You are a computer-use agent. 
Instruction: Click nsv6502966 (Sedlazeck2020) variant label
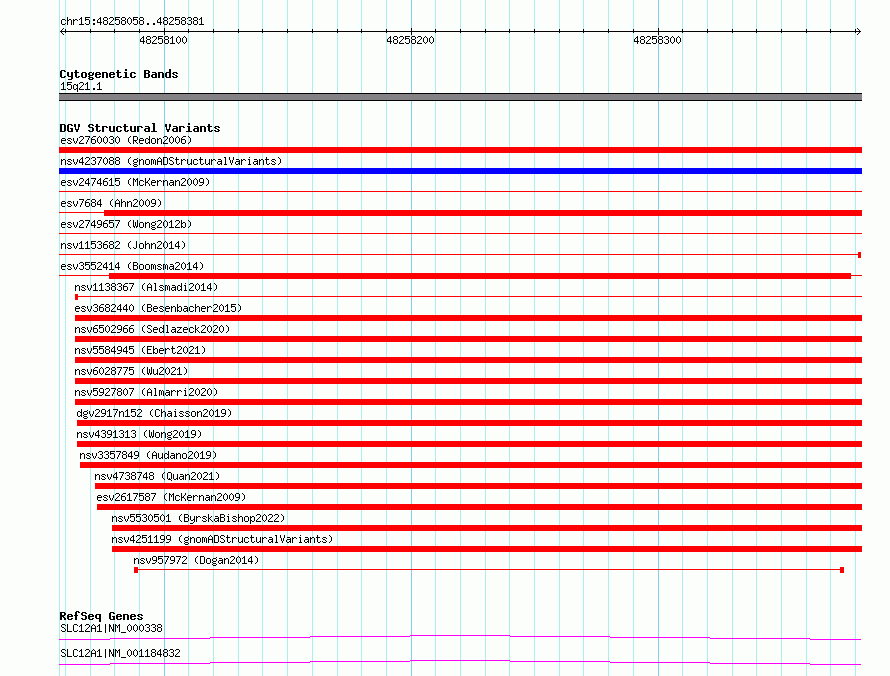coord(152,329)
